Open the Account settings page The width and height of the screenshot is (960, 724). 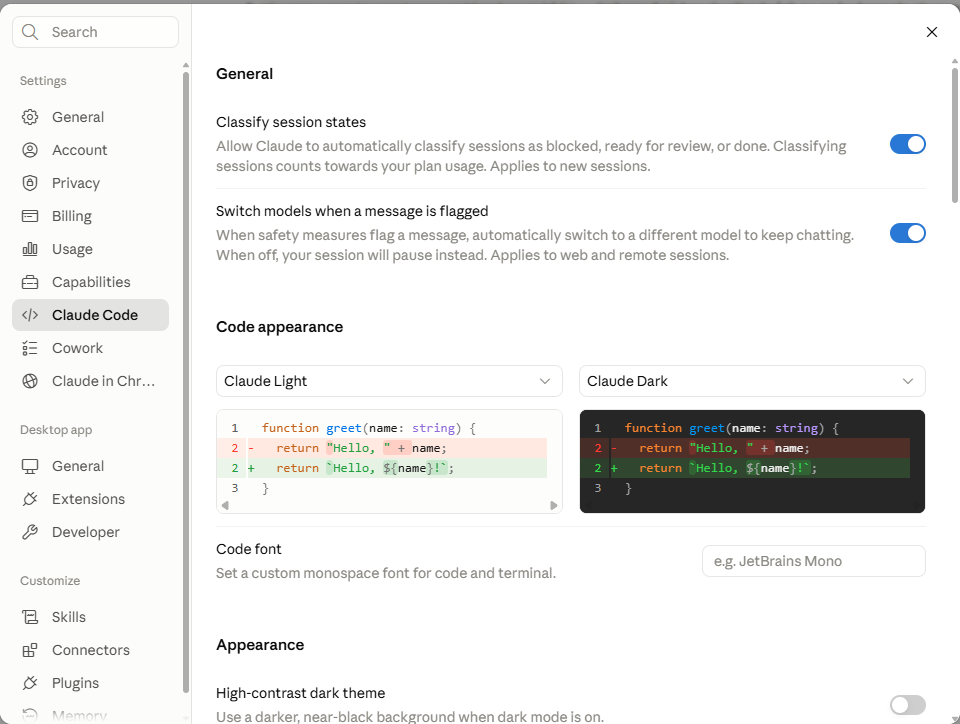point(91,150)
